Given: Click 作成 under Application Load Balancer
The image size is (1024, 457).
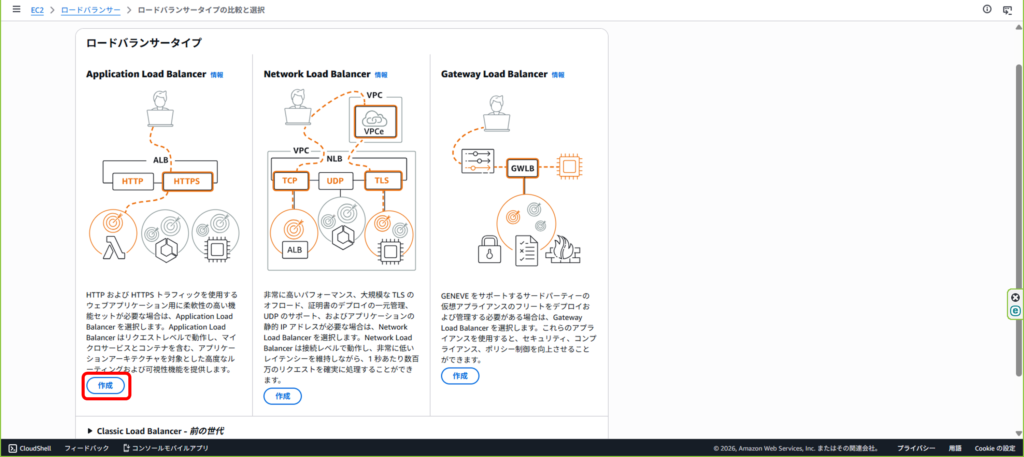Looking at the screenshot, I should click(x=106, y=385).
